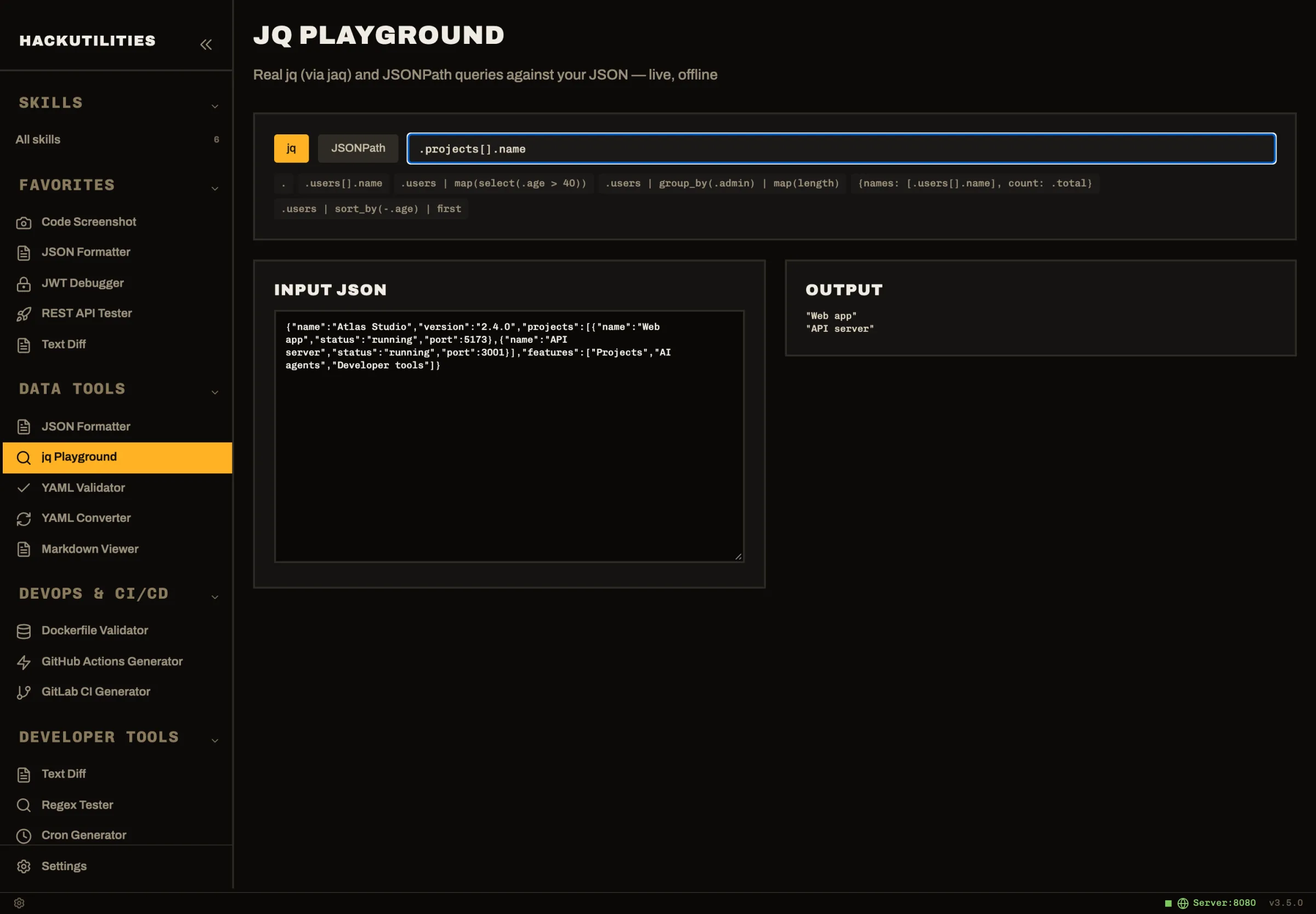Open JWT Debugger tool

(x=117, y=283)
